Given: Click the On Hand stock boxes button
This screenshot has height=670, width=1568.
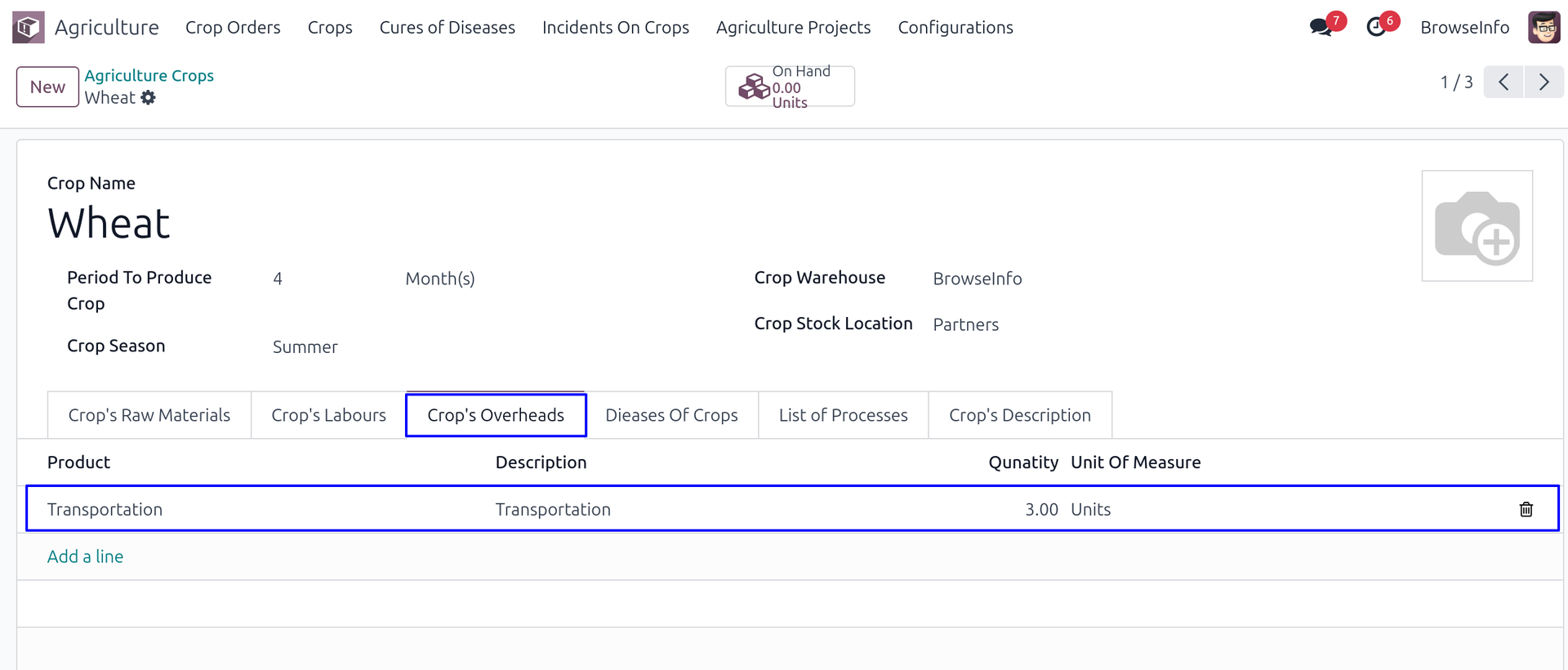Looking at the screenshot, I should [x=789, y=87].
